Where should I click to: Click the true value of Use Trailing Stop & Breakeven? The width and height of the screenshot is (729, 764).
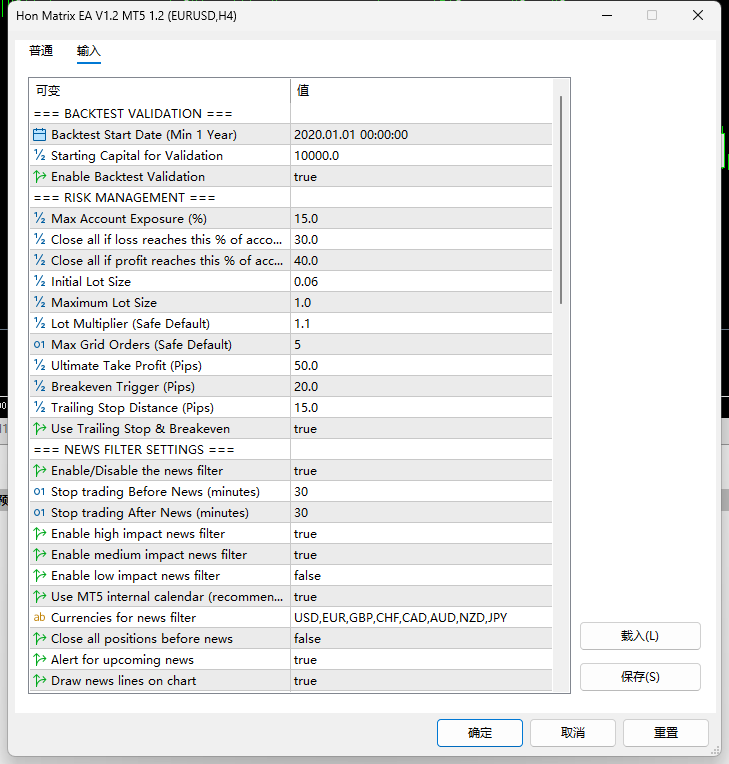[306, 428]
